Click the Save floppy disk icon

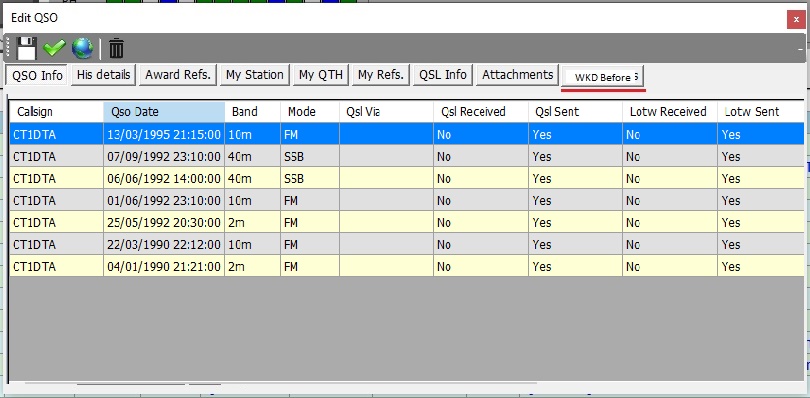click(26, 49)
